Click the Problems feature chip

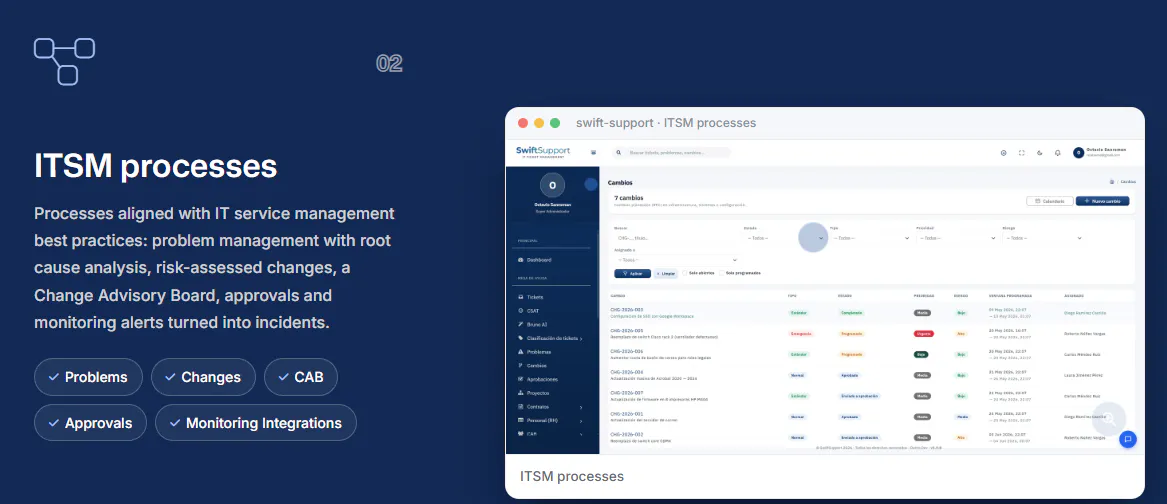pyautogui.click(x=88, y=377)
